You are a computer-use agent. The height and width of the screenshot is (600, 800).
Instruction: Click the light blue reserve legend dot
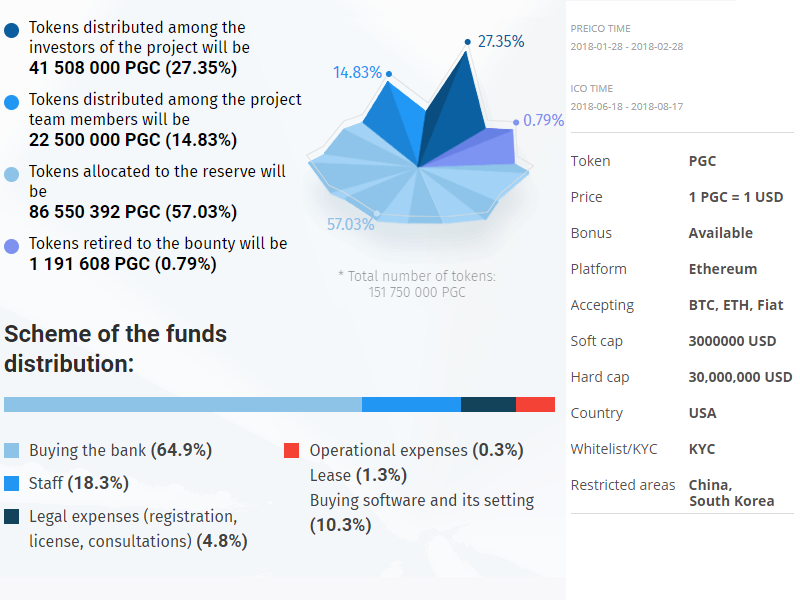pyautogui.click(x=12, y=174)
